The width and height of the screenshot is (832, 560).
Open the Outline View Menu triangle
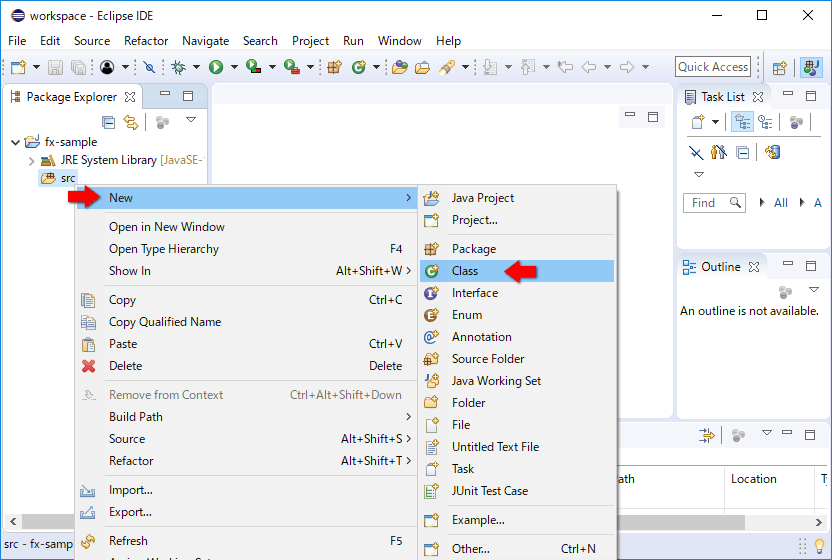[814, 290]
